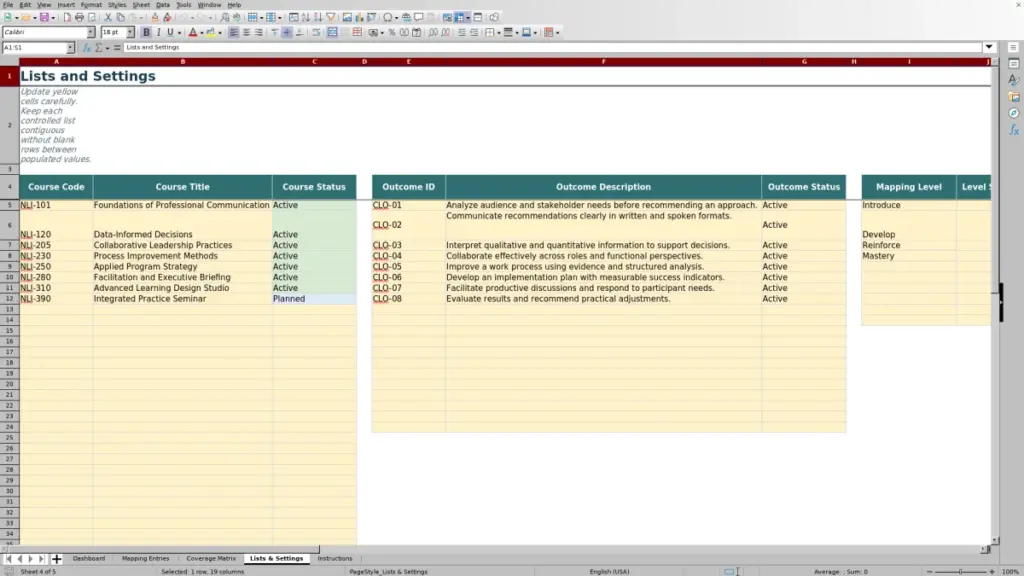
Task: Click the Course Title column header cell
Action: [183, 187]
